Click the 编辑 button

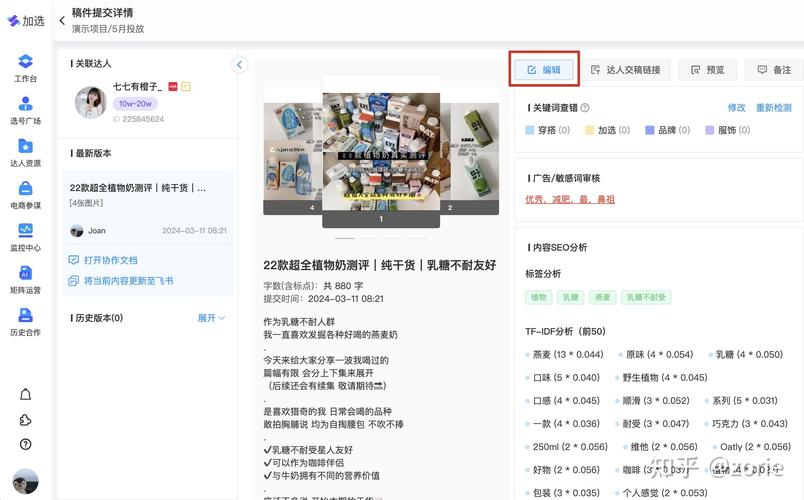(x=544, y=70)
